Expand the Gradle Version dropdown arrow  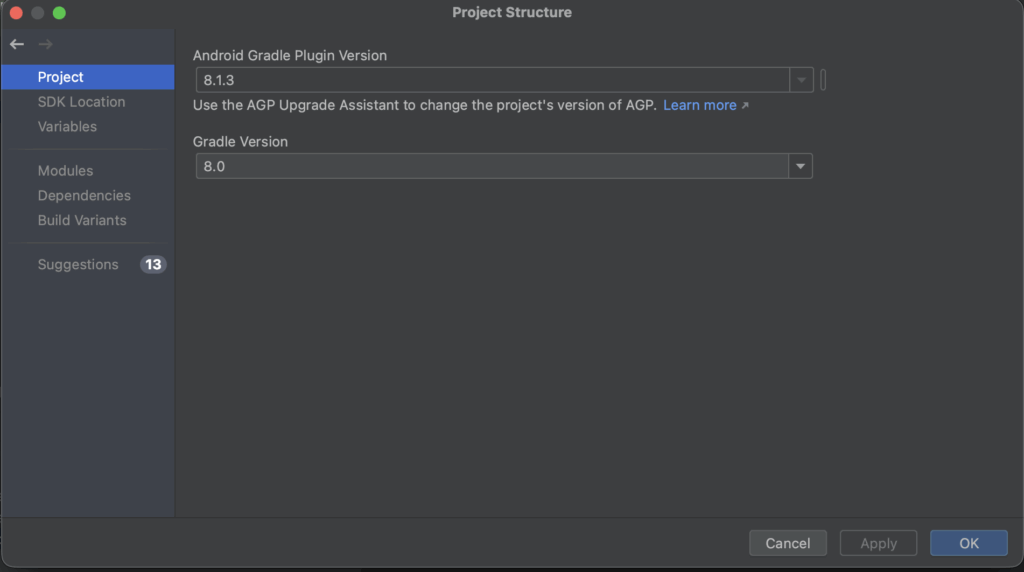coord(800,166)
